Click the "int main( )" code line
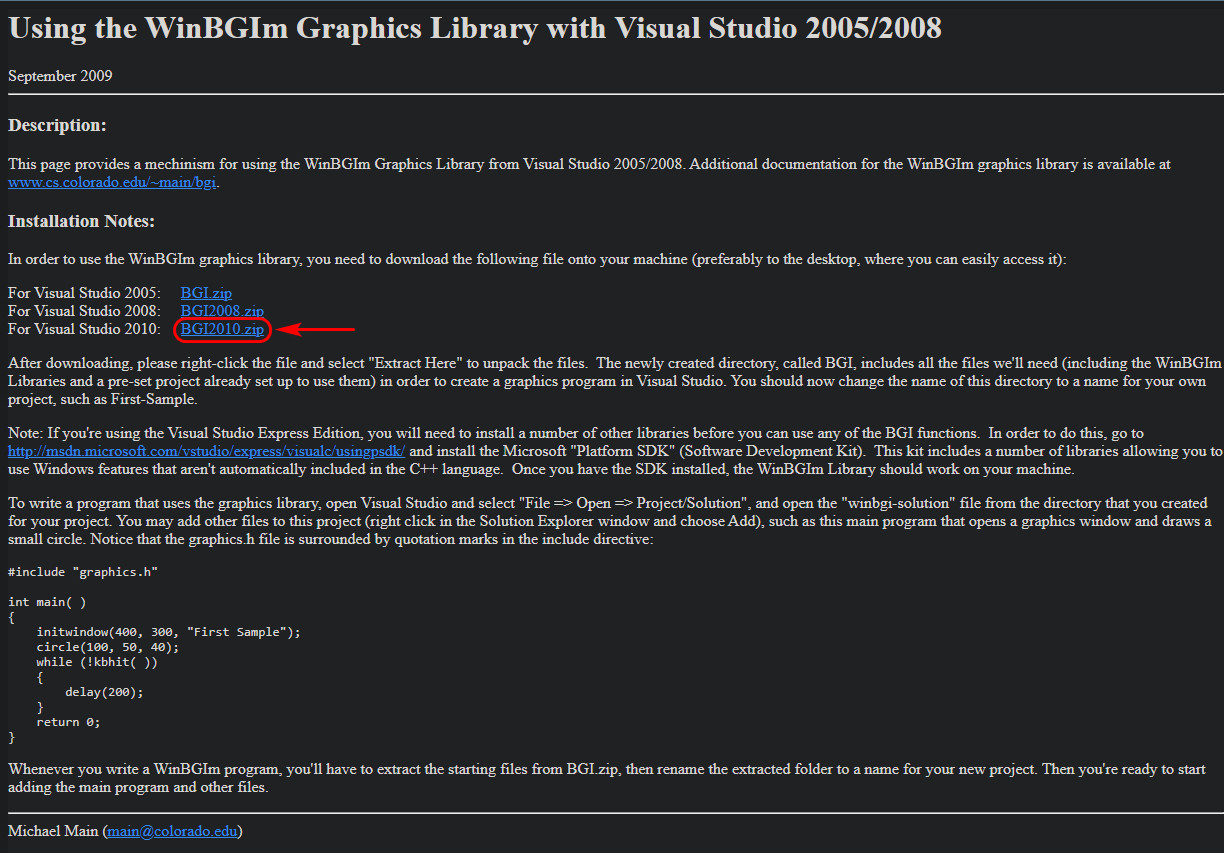 pyautogui.click(x=47, y=602)
